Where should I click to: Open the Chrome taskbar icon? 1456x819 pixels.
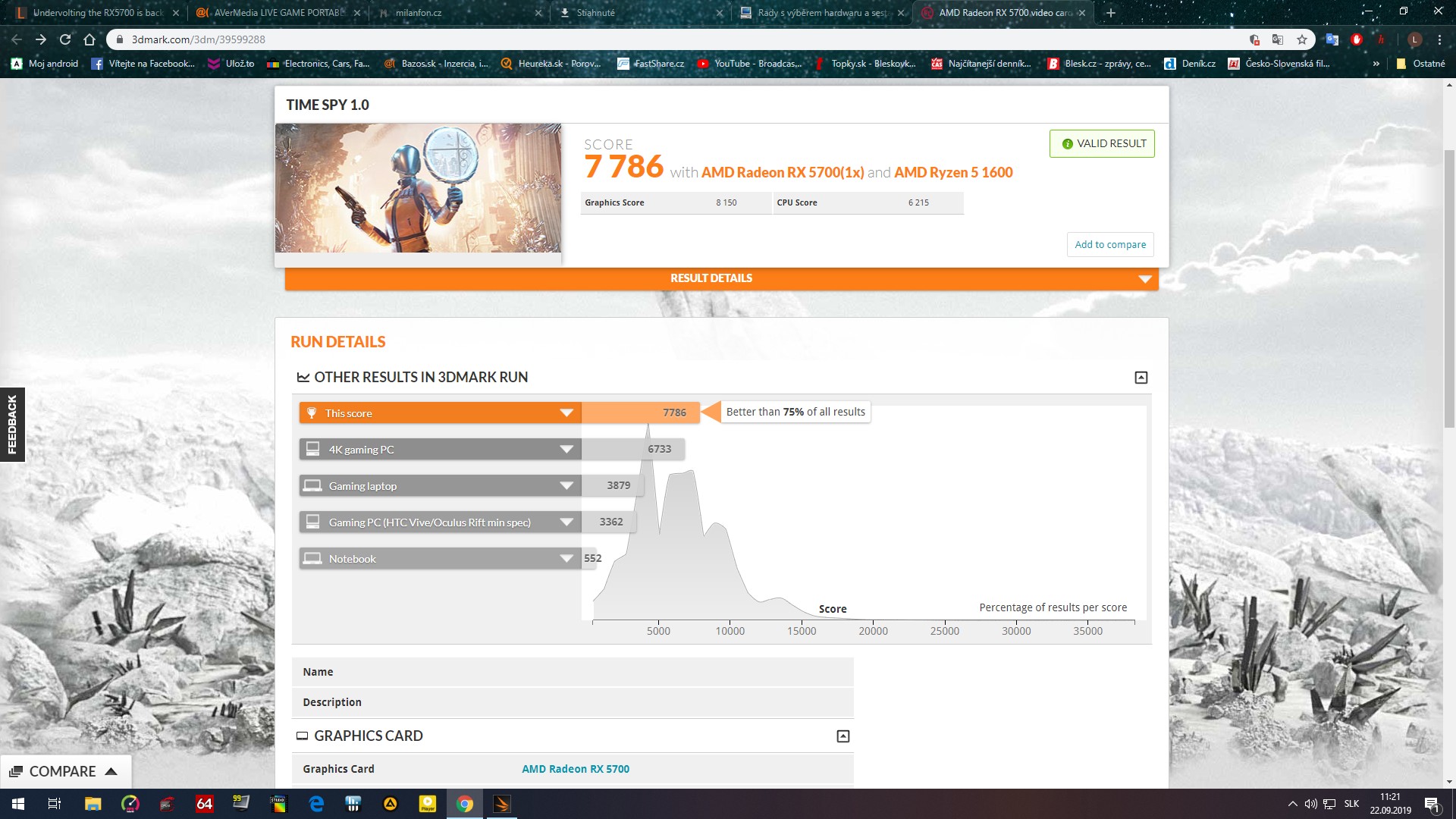point(465,804)
